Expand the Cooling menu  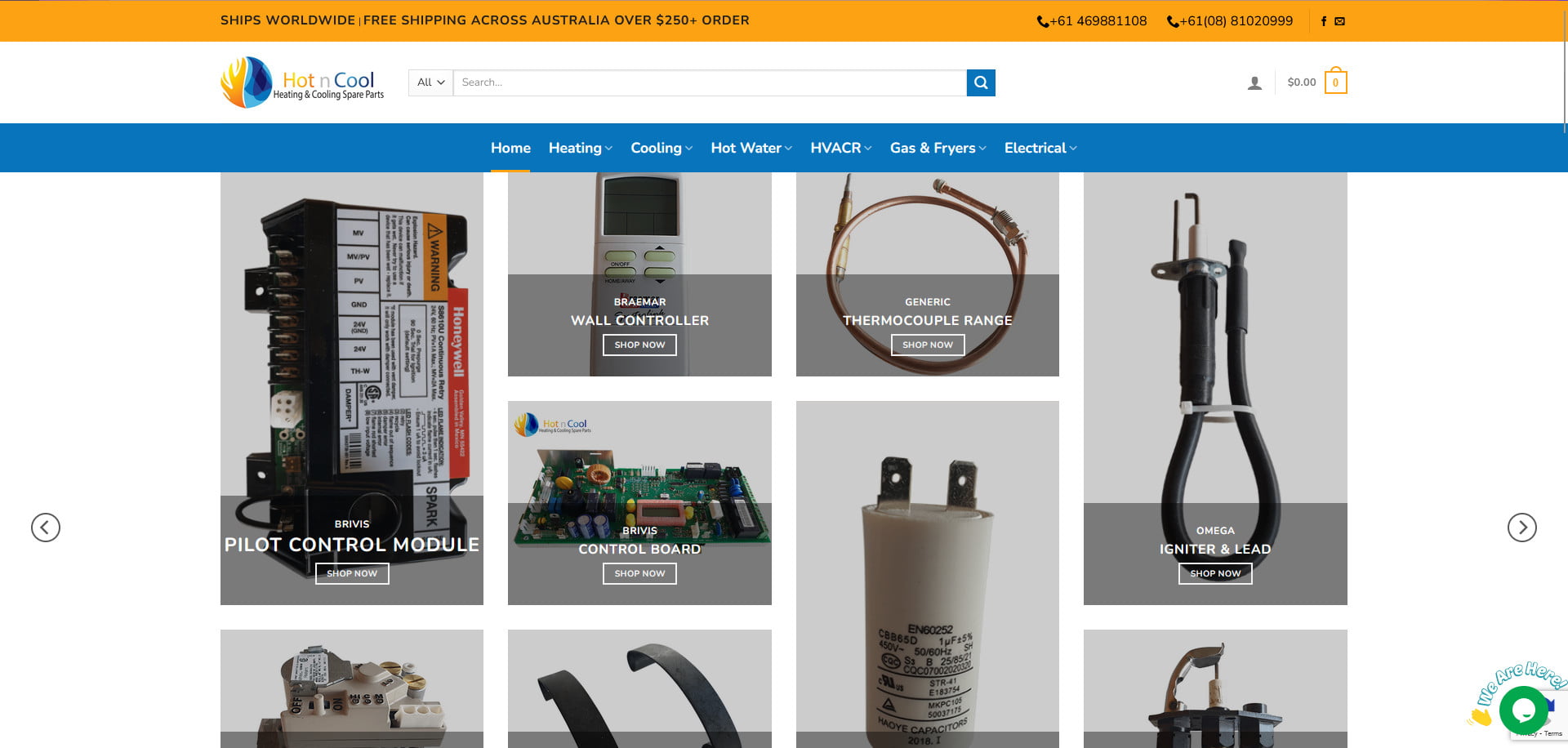661,148
